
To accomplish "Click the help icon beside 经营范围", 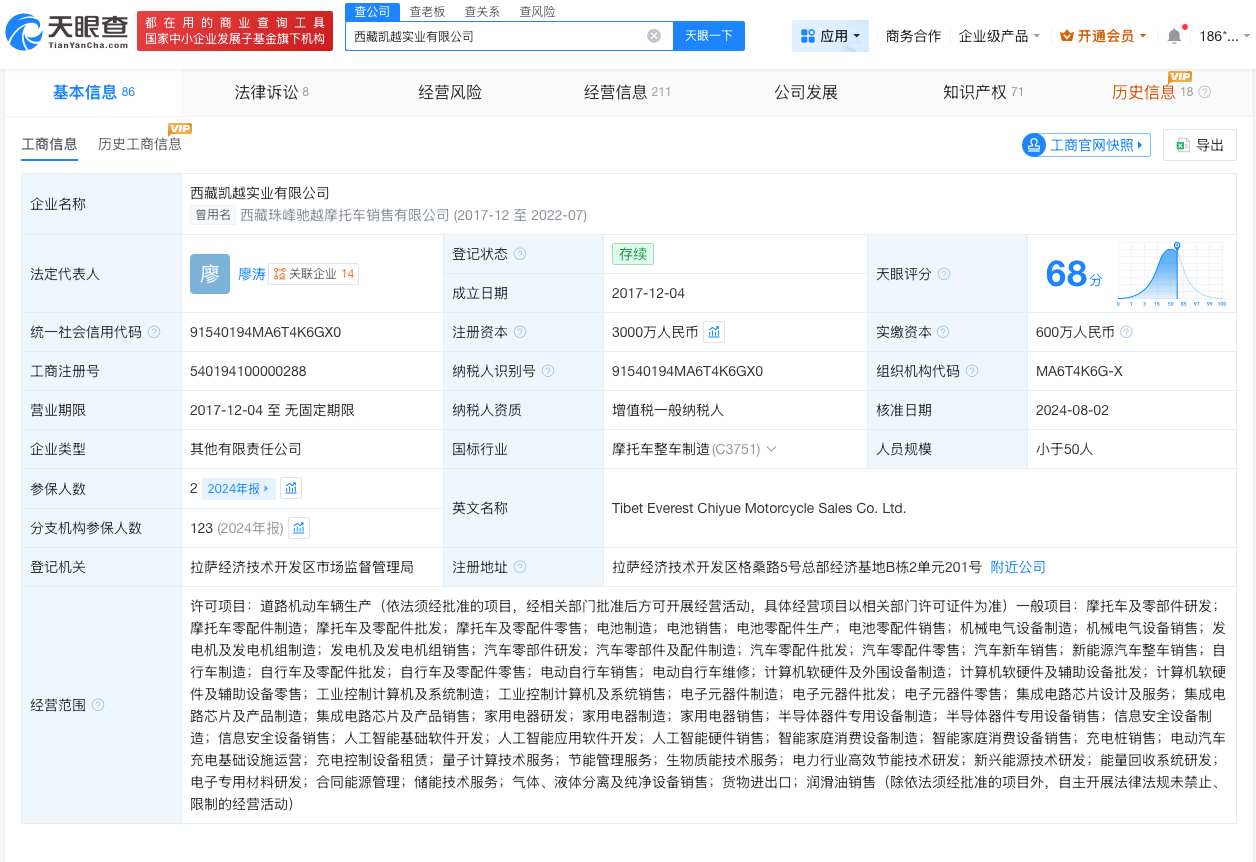I will 97,705.
